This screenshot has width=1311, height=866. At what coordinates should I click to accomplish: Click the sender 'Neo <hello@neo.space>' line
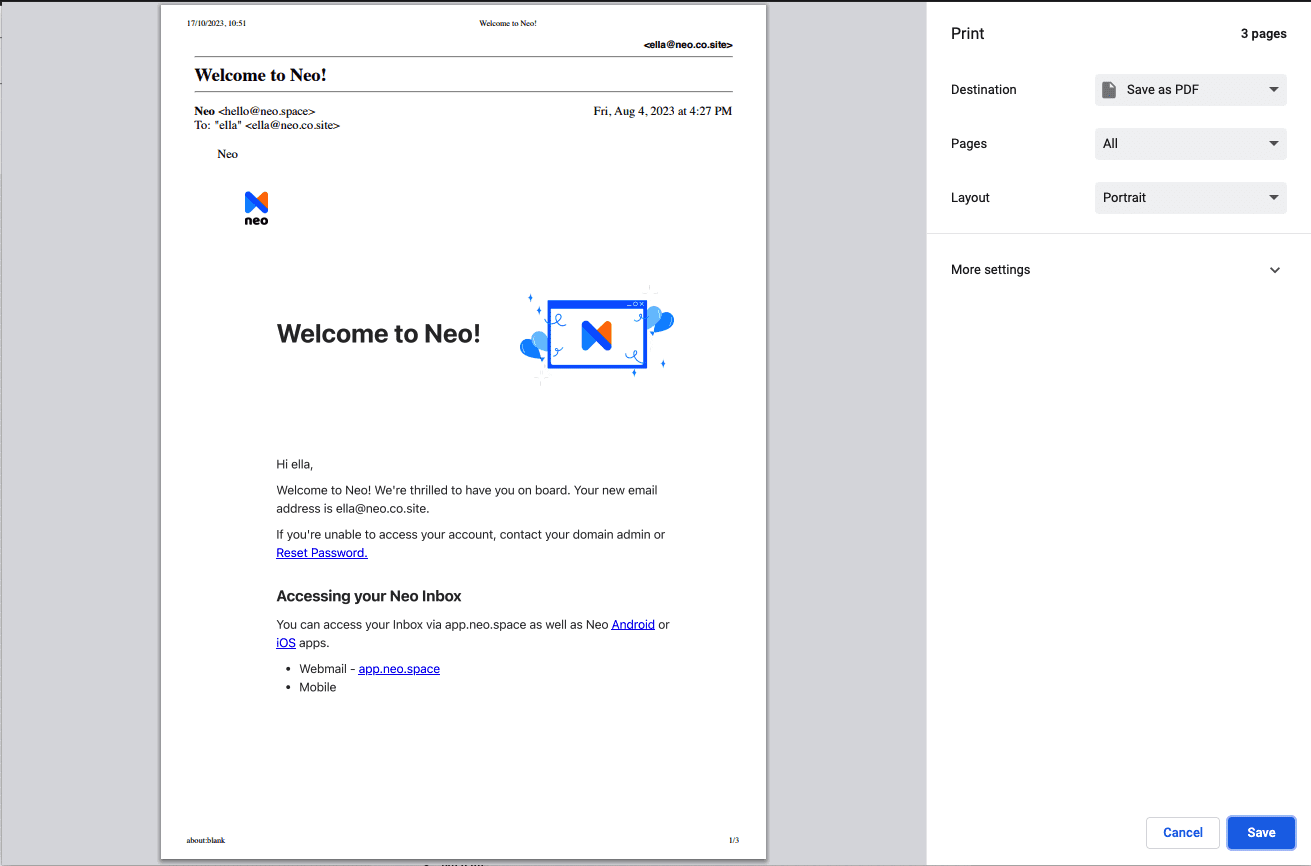point(255,111)
